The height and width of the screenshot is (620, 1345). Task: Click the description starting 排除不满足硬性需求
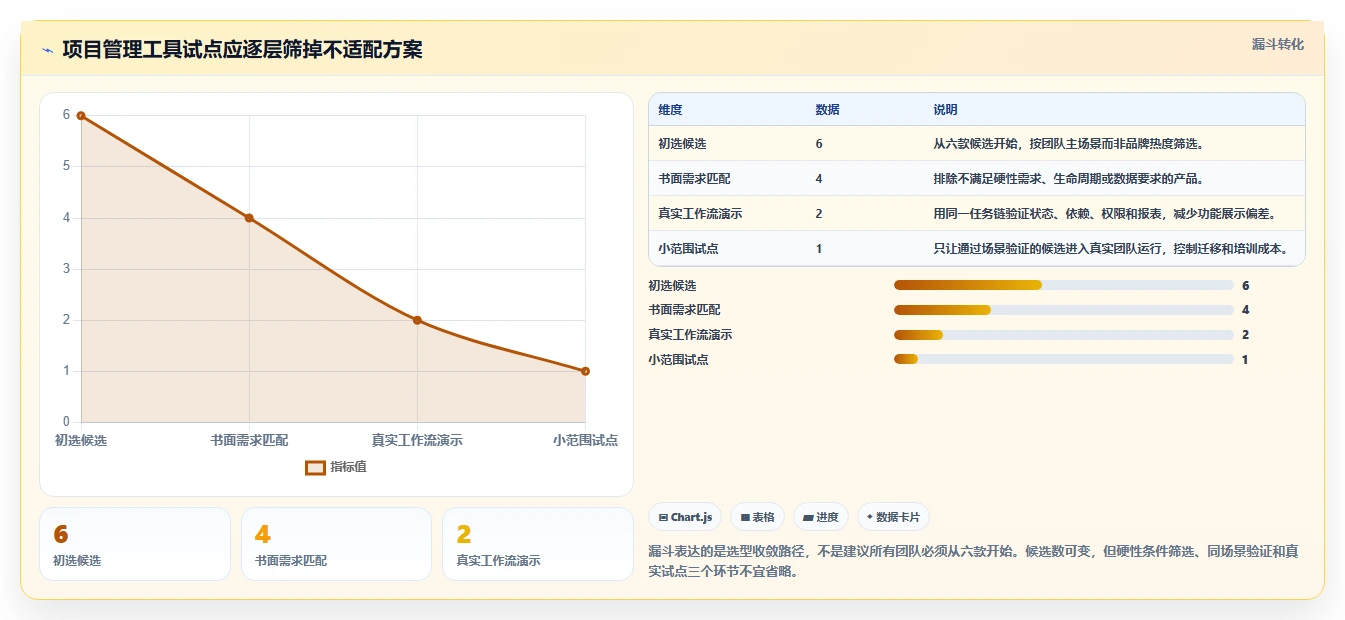[1070, 179]
